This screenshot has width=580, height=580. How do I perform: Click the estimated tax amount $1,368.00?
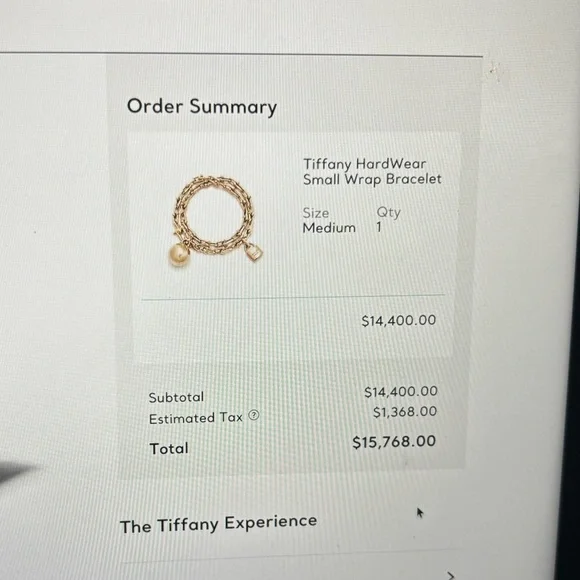coord(405,412)
